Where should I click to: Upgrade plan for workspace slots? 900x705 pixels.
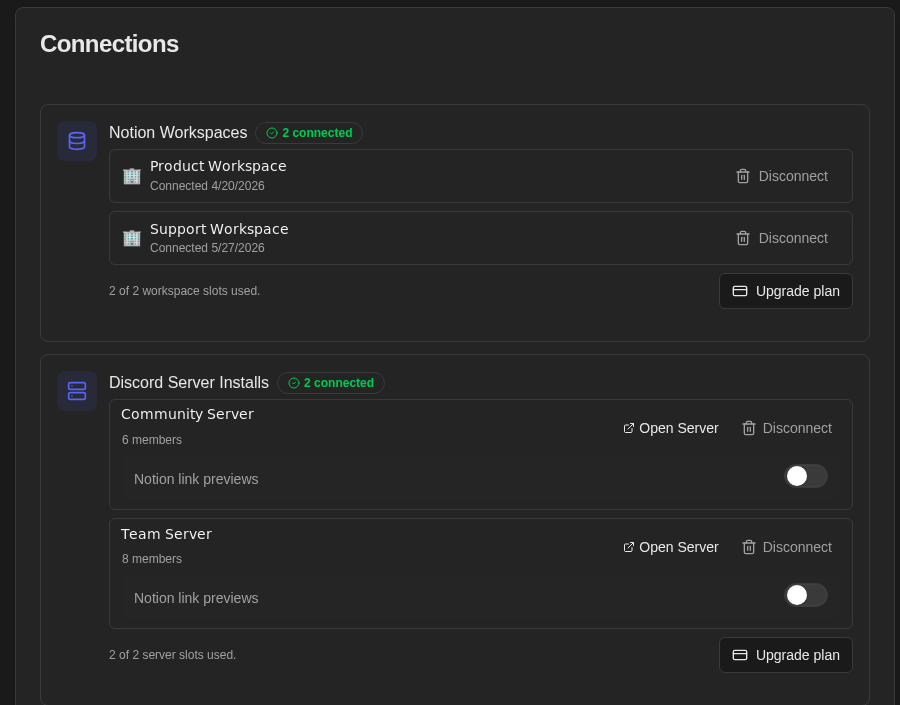point(786,291)
